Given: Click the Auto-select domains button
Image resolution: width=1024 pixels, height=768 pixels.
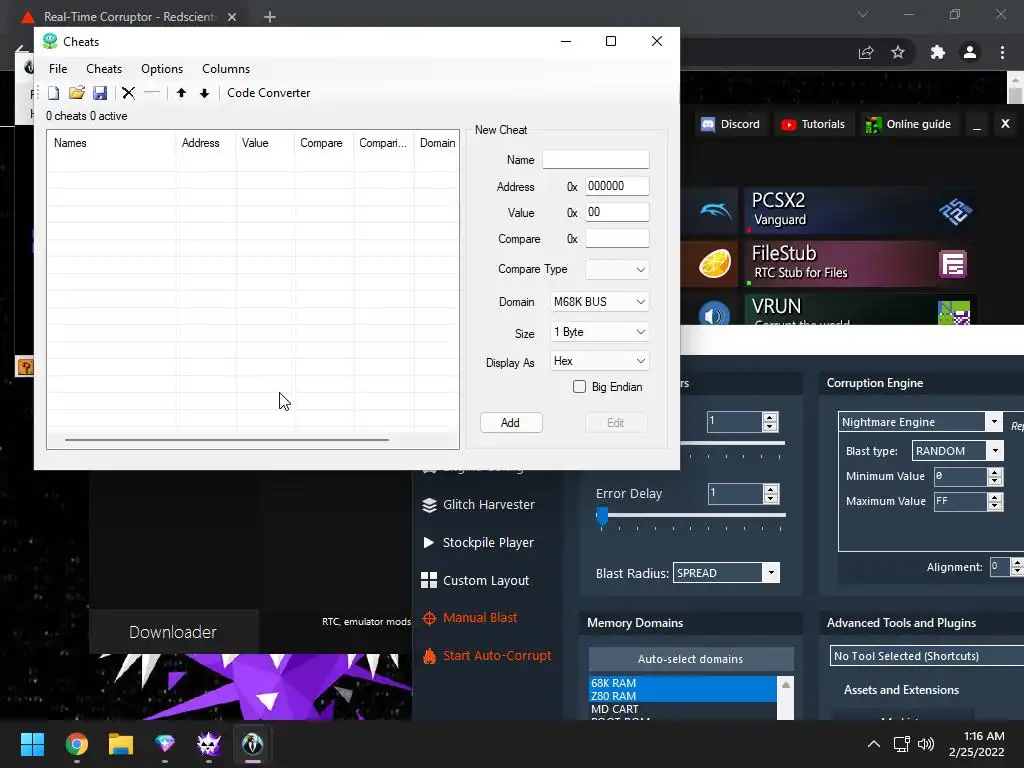Looking at the screenshot, I should (691, 659).
